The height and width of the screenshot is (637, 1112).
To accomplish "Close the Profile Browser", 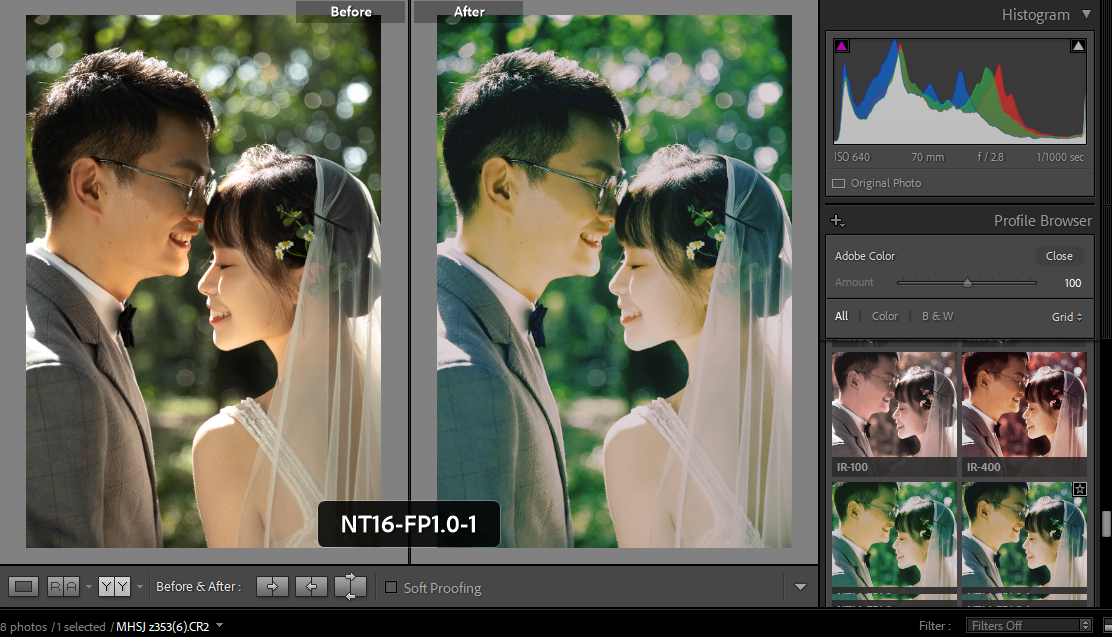I will 1059,256.
